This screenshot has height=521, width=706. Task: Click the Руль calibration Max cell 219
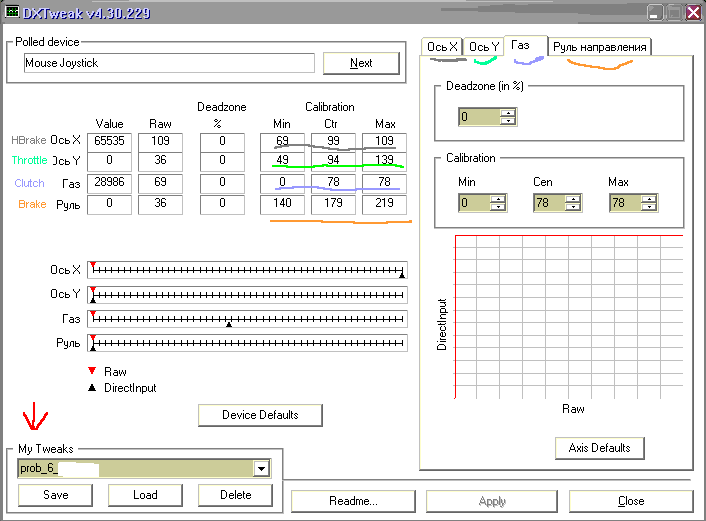(x=385, y=204)
